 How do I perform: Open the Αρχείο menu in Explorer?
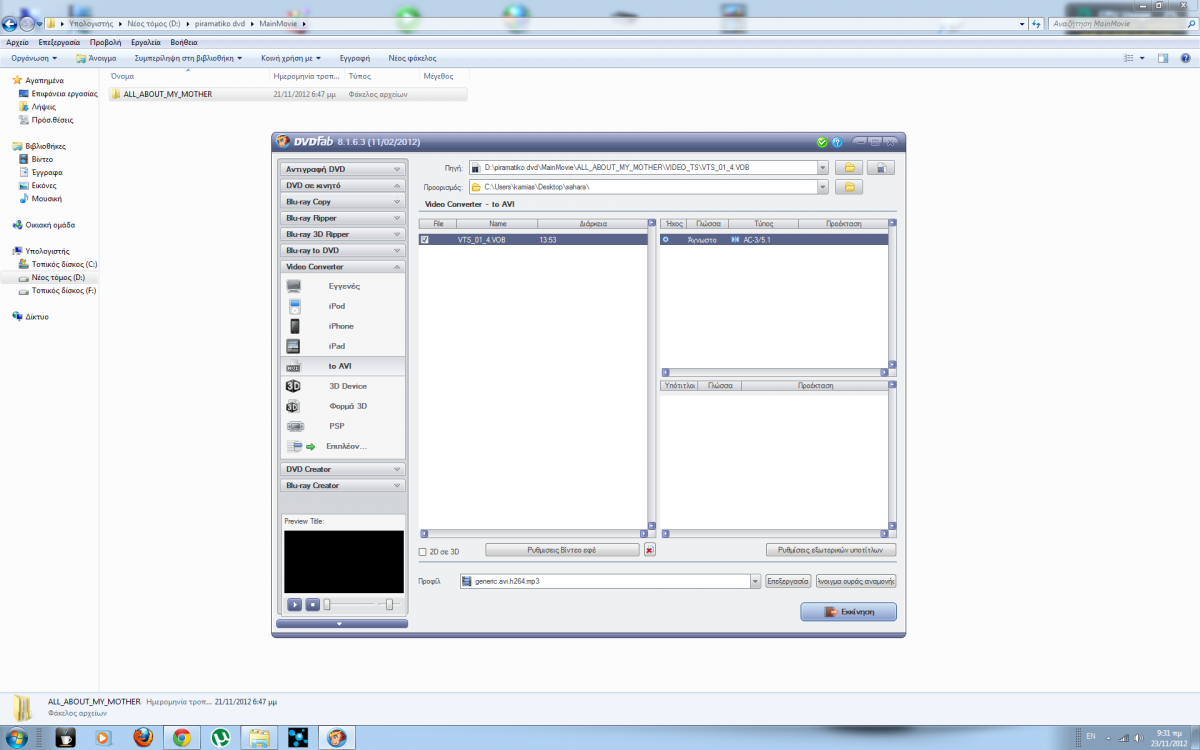click(17, 43)
